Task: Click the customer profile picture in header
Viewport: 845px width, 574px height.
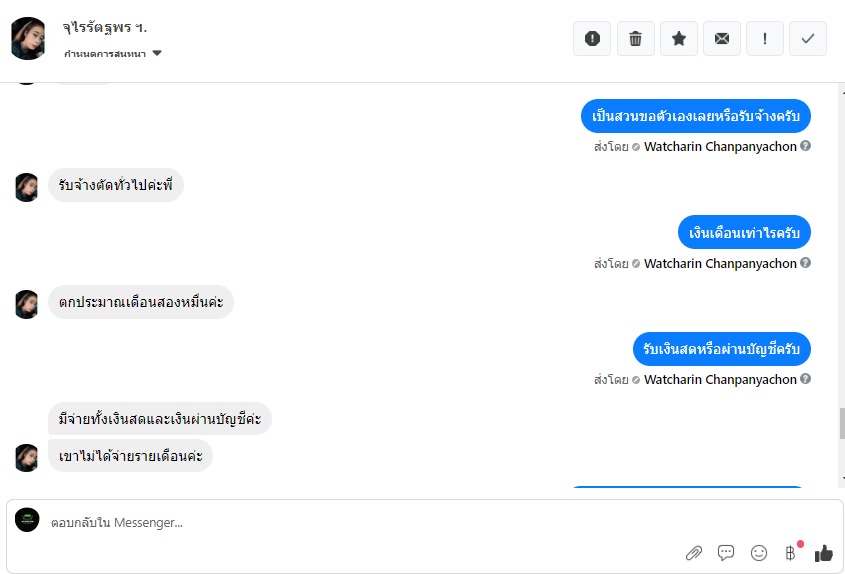Action: (28, 38)
